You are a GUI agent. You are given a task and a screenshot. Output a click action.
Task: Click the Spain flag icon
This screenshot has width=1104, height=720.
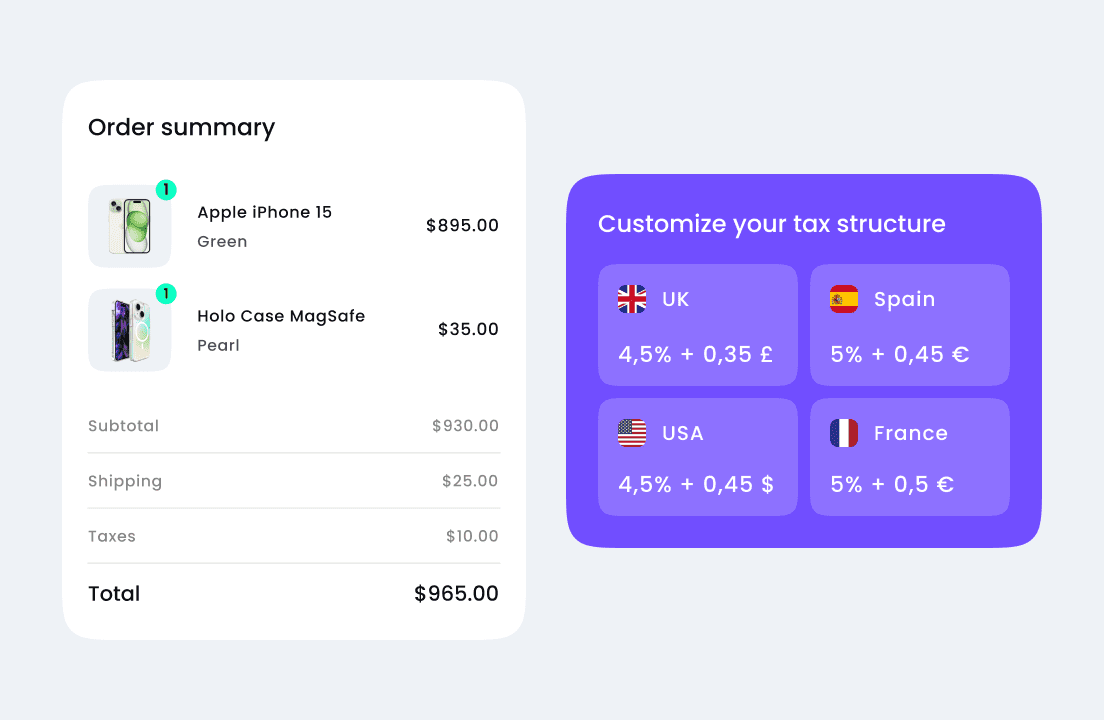[844, 299]
